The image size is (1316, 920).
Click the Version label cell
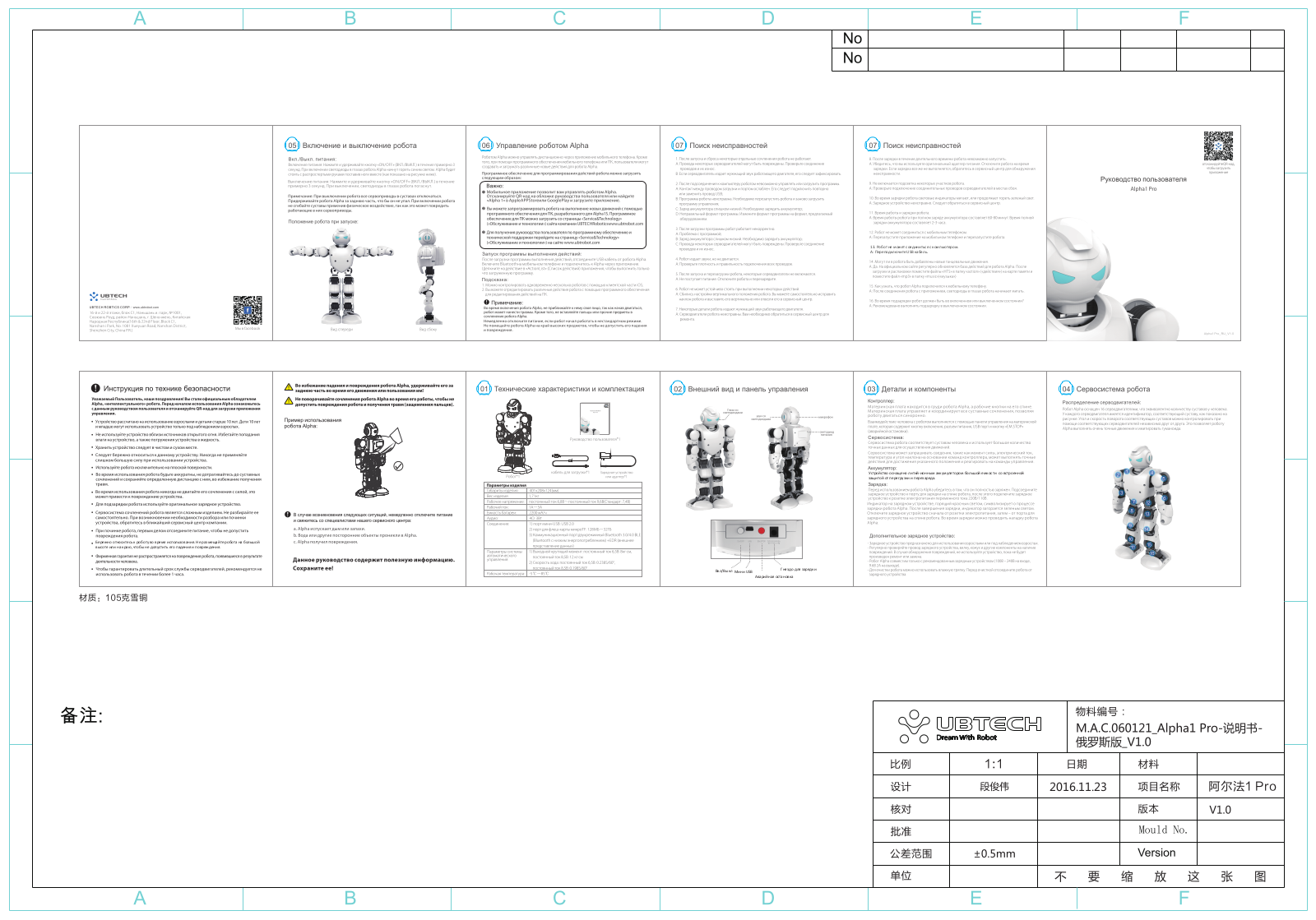coord(1156,853)
